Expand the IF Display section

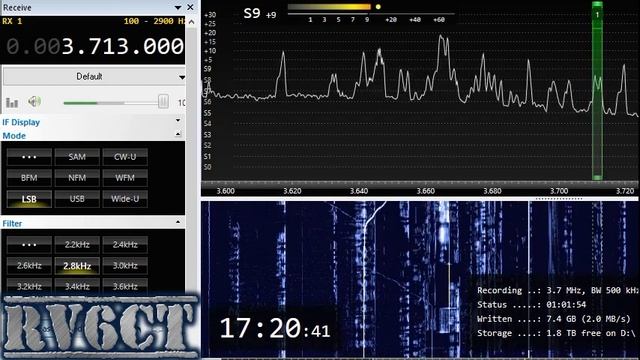[178, 120]
